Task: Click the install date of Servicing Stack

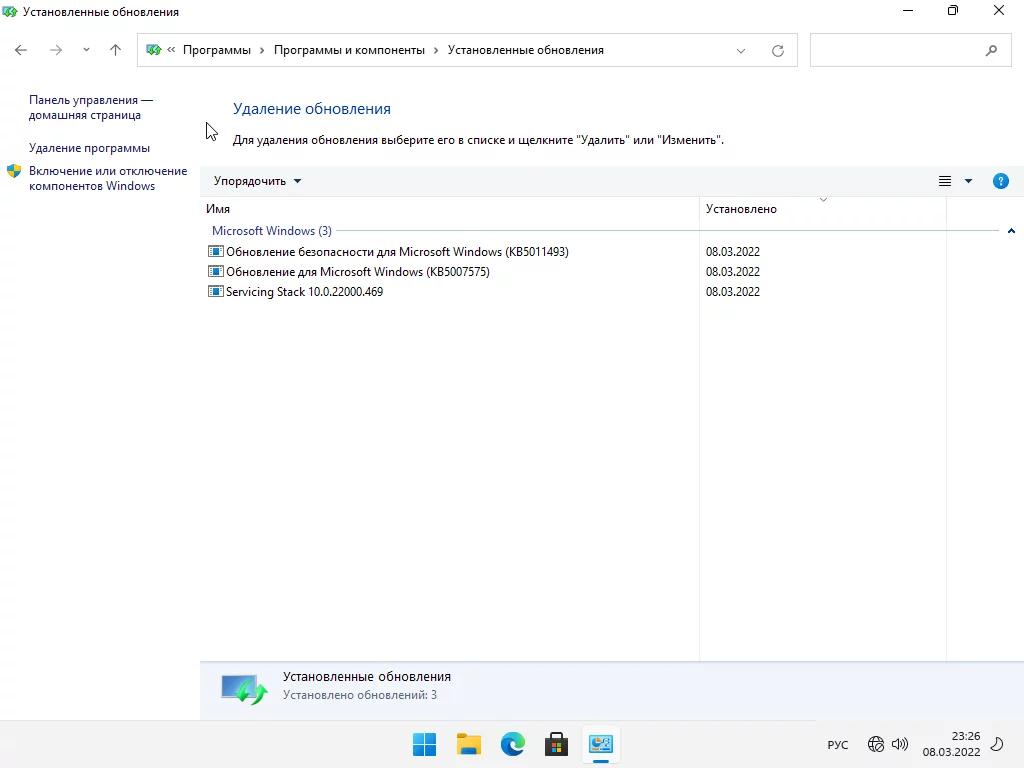Action: click(x=733, y=292)
